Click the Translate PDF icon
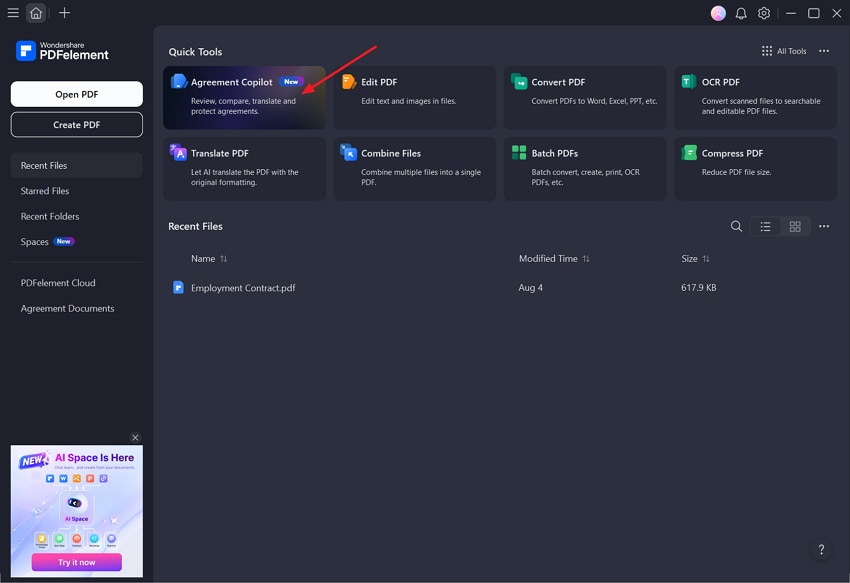The width and height of the screenshot is (850, 583). pos(178,152)
